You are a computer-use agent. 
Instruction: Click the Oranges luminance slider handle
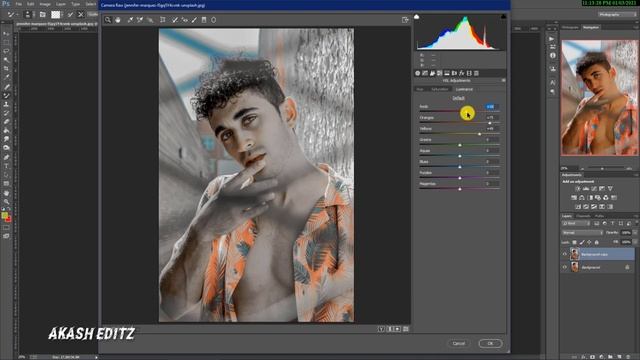pos(490,123)
